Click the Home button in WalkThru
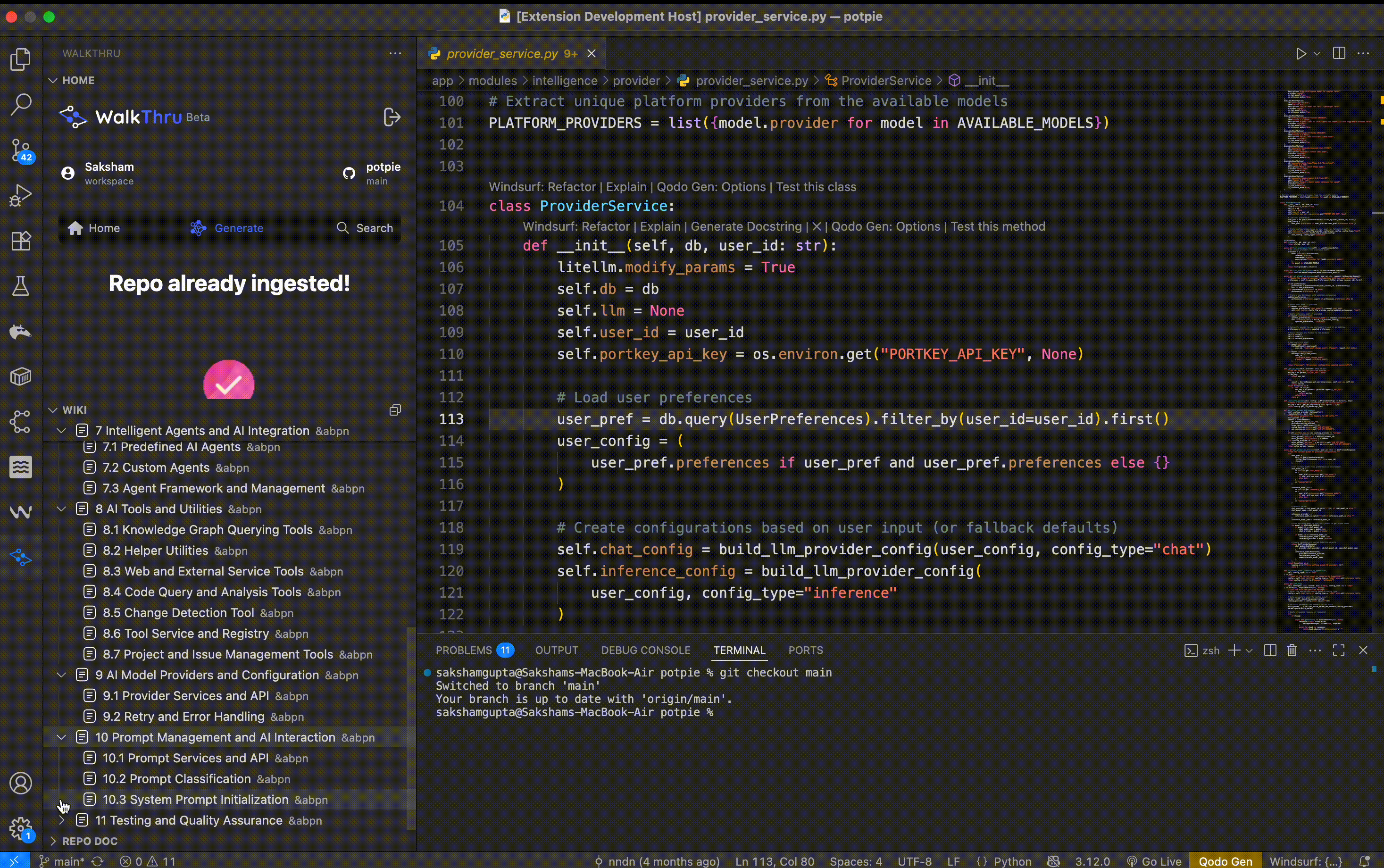Image resolution: width=1384 pixels, height=868 pixels. click(x=93, y=228)
